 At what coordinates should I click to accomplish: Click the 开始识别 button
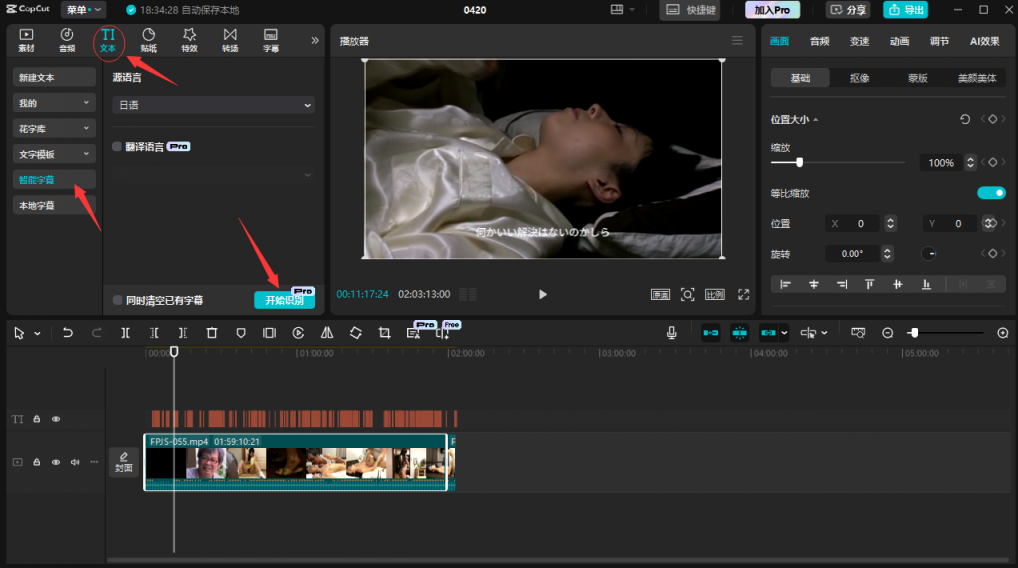click(284, 300)
